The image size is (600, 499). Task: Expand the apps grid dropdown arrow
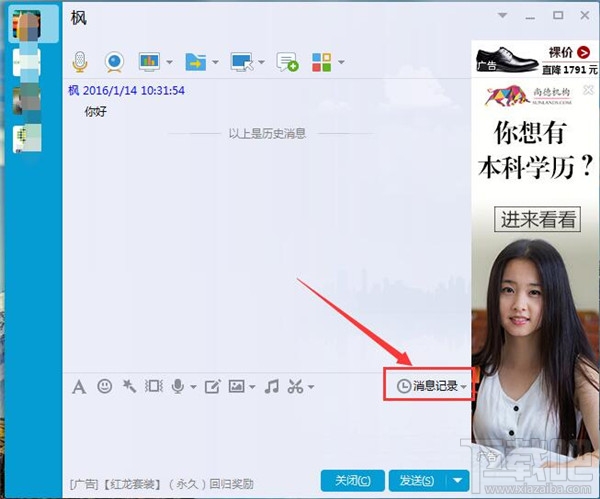coord(341,62)
